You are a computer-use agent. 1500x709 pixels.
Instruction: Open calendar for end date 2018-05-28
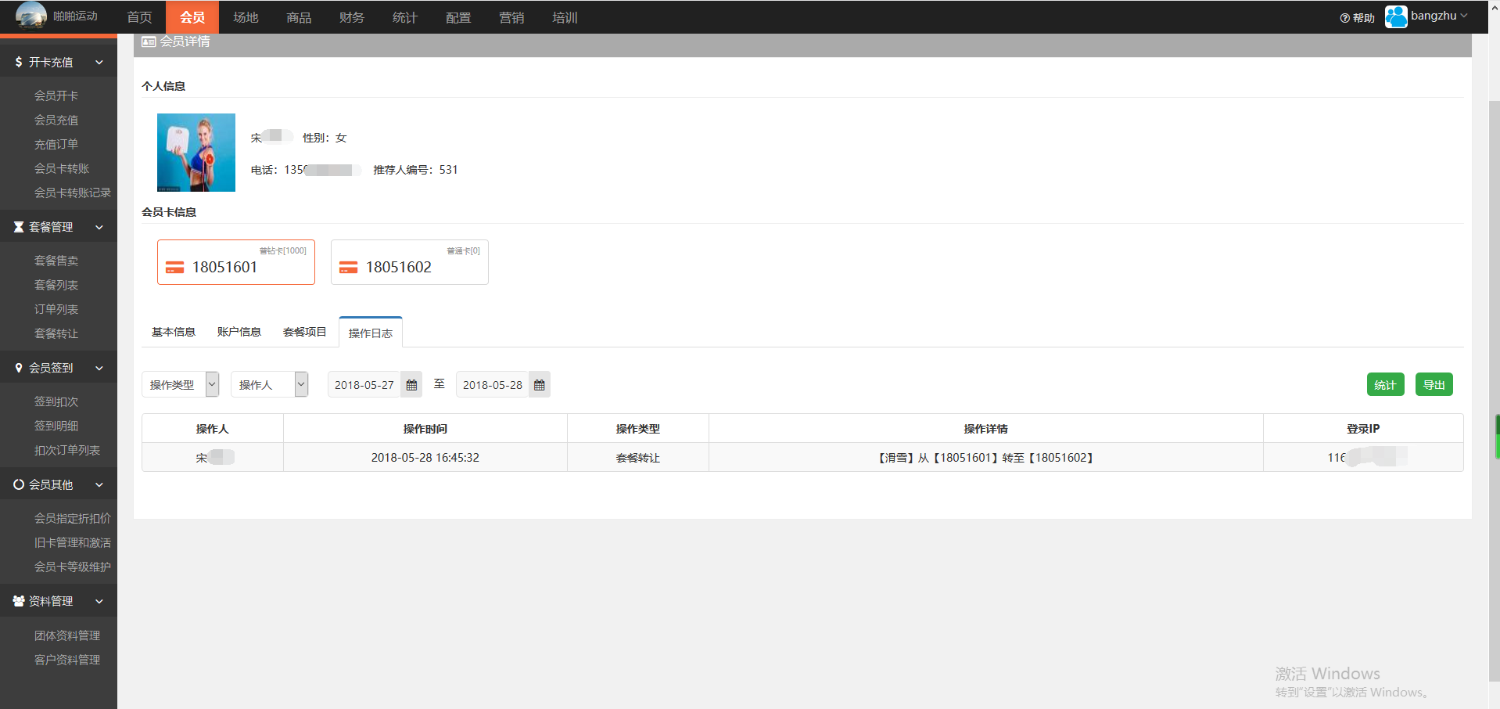click(x=539, y=385)
